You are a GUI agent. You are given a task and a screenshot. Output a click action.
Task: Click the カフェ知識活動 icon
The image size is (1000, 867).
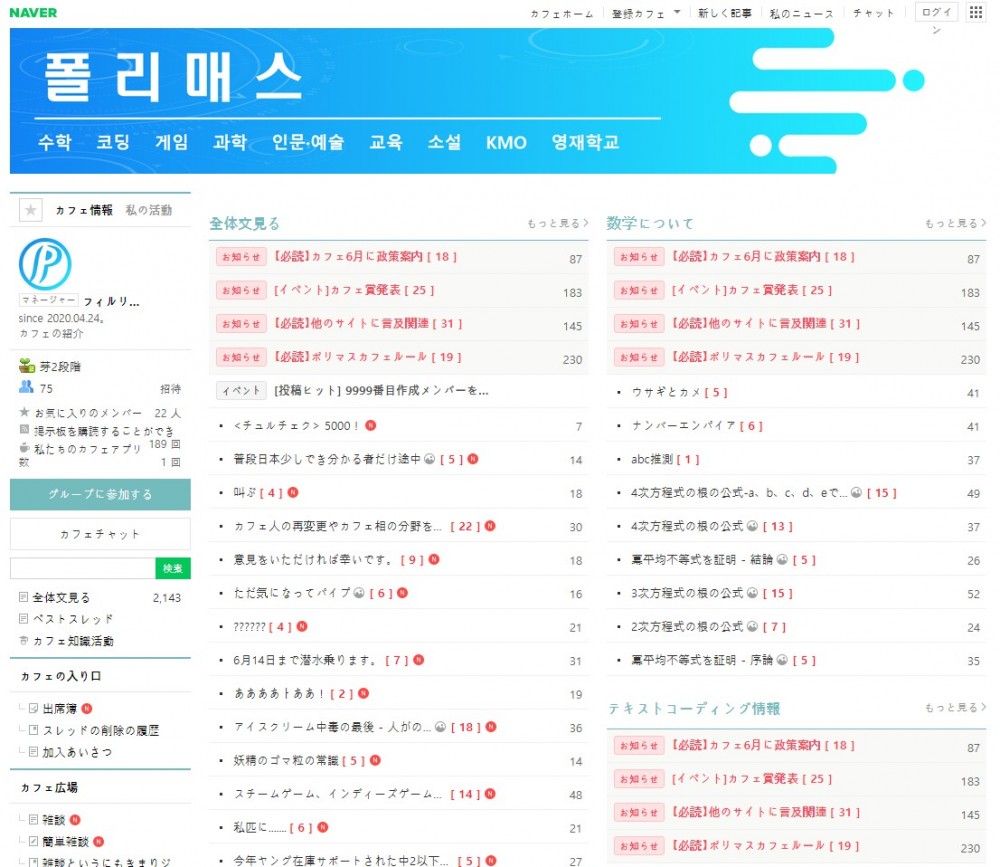point(24,640)
